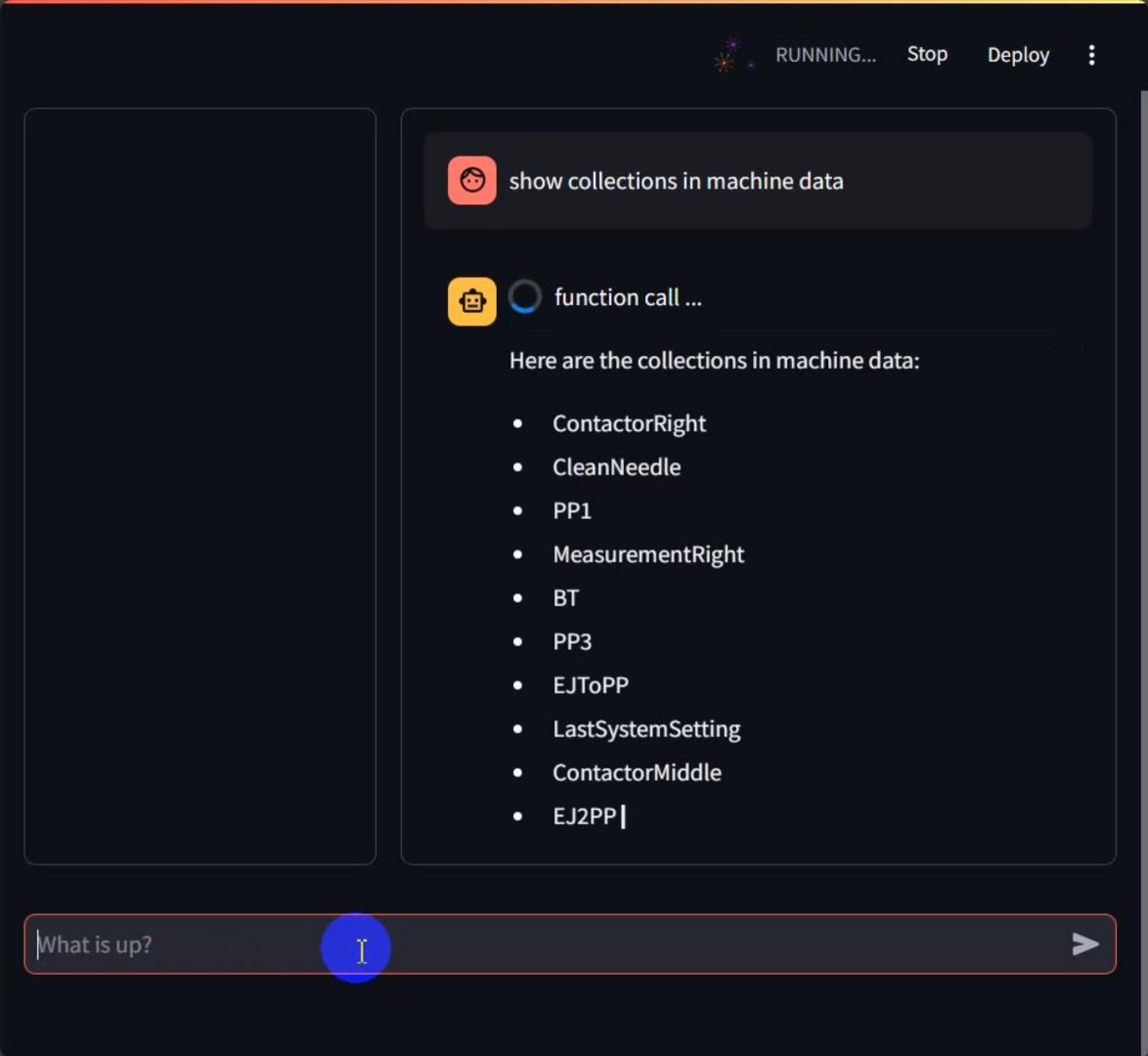Select the CleanNeedle list item
The image size is (1148, 1056).
(616, 467)
